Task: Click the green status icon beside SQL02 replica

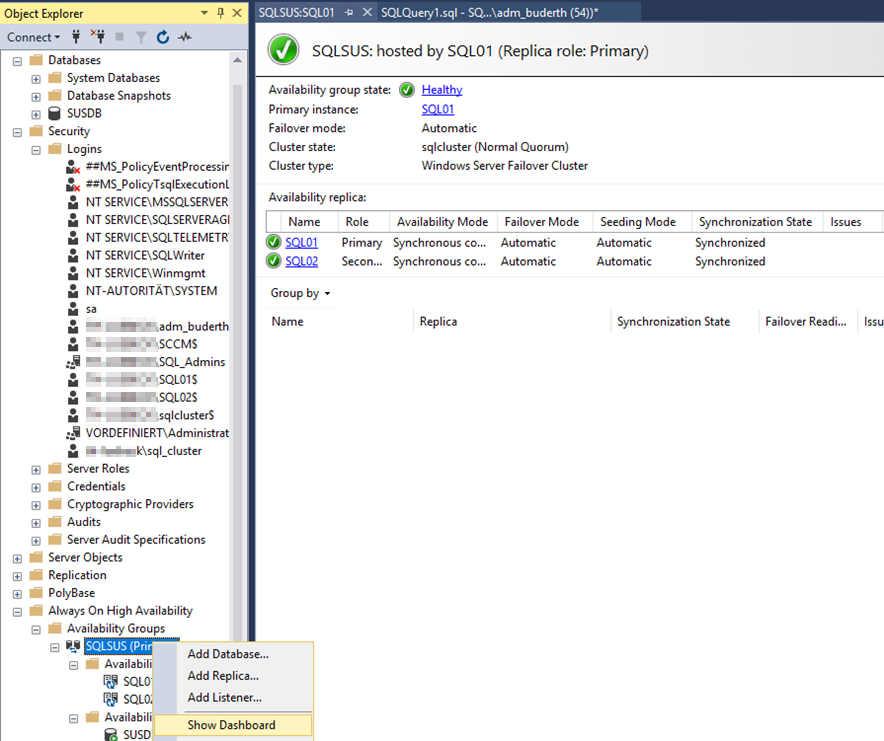Action: pyautogui.click(x=273, y=261)
